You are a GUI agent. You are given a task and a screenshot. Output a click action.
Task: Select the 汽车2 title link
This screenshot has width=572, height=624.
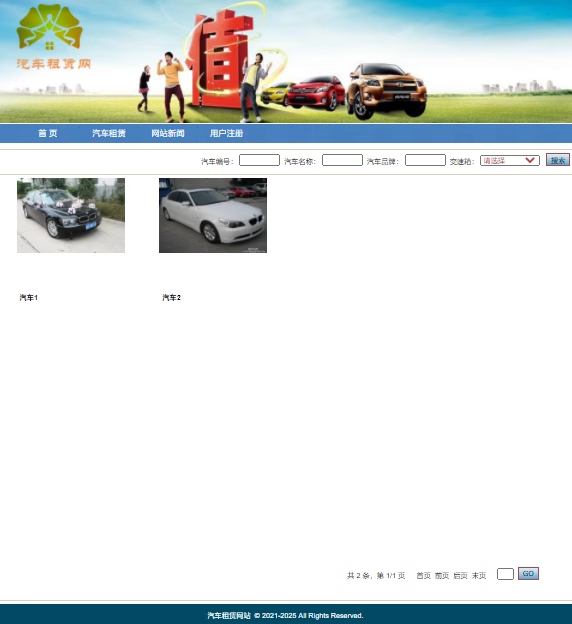[172, 298]
